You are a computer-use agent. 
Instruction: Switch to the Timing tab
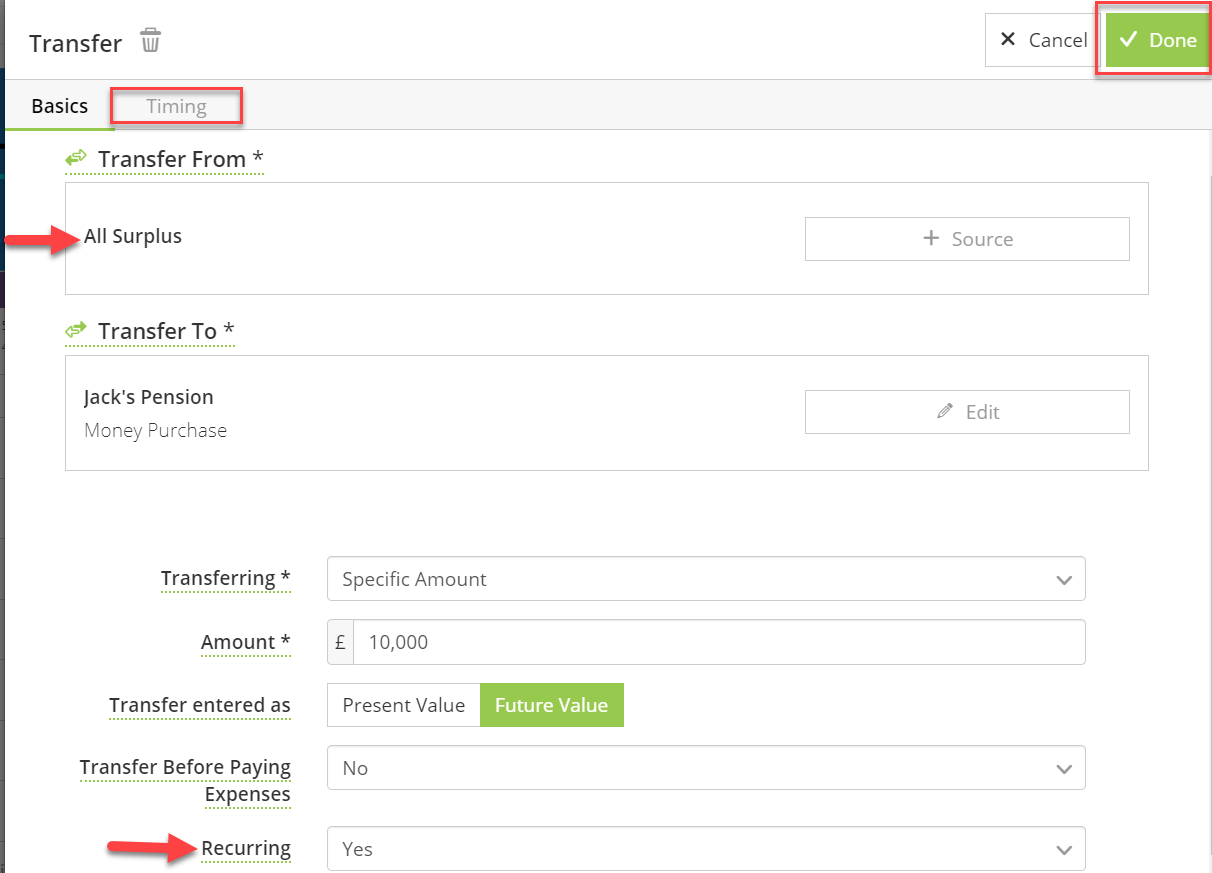click(x=176, y=106)
